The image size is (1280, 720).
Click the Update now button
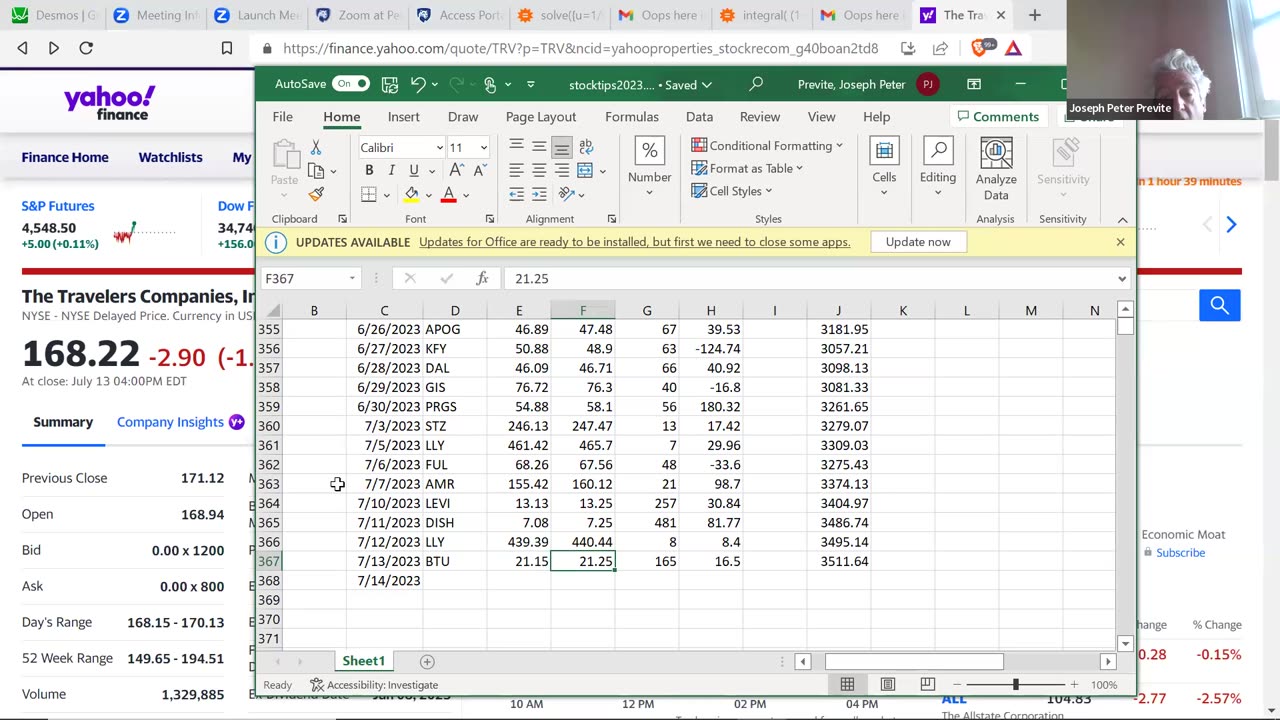coord(918,242)
